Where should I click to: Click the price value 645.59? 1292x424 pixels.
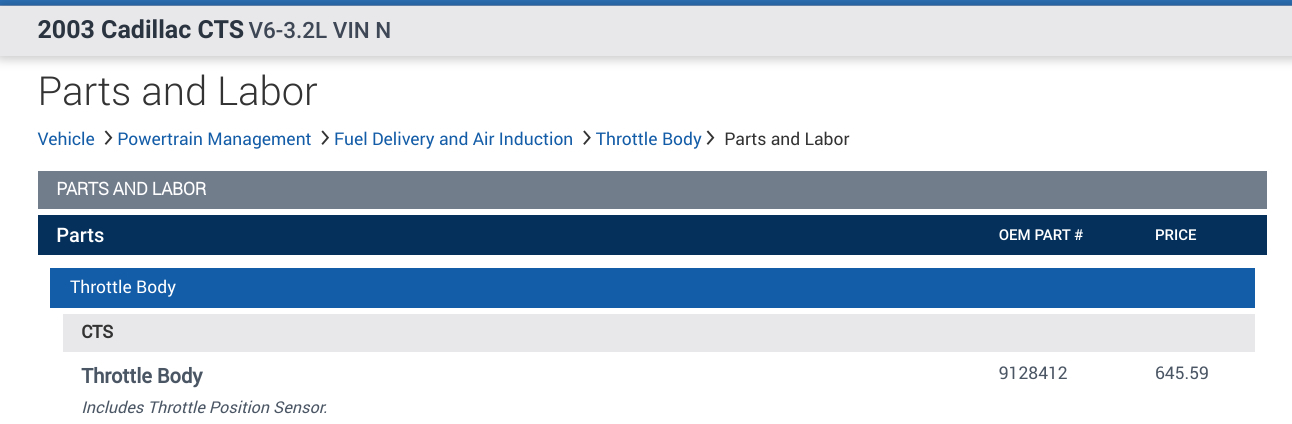point(1182,374)
